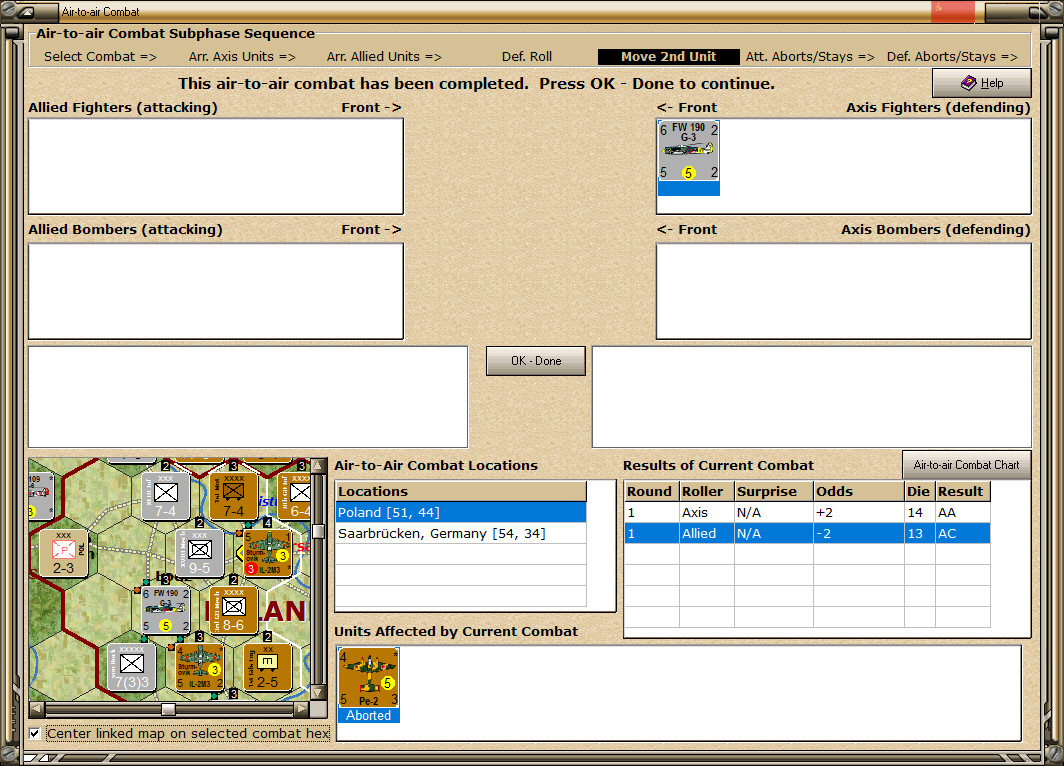Click the 6-4 counter at map edge
The image size is (1064, 766).
point(296,497)
